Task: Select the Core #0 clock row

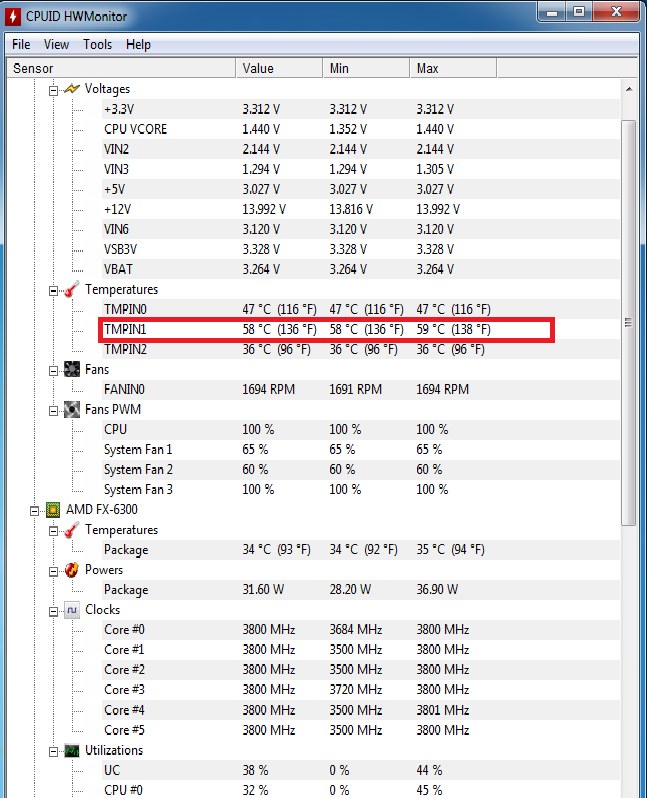Action: 360,630
